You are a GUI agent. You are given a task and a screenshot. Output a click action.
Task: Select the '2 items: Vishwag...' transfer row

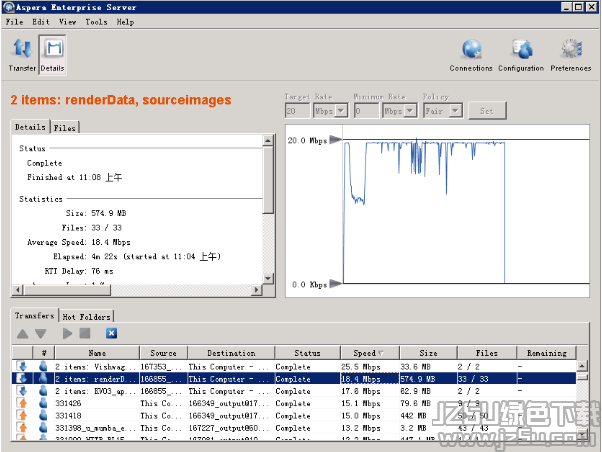click(x=294, y=367)
